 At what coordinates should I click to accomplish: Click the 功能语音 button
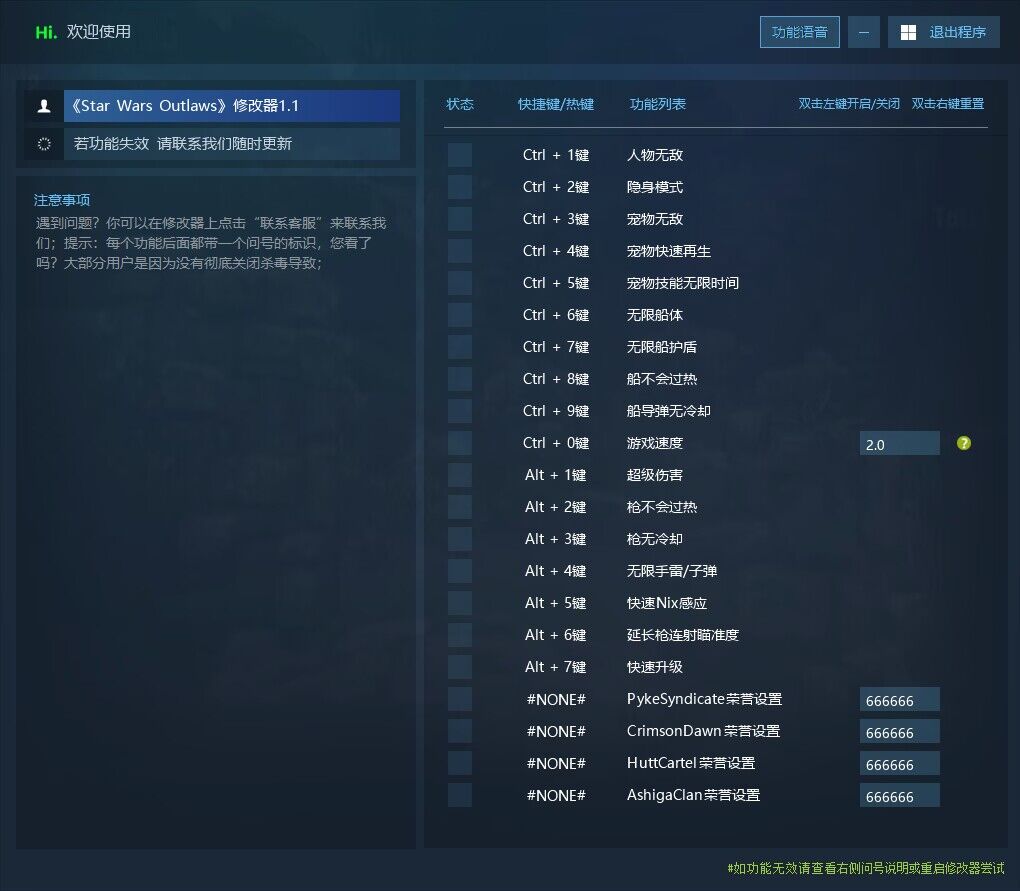[x=799, y=32]
